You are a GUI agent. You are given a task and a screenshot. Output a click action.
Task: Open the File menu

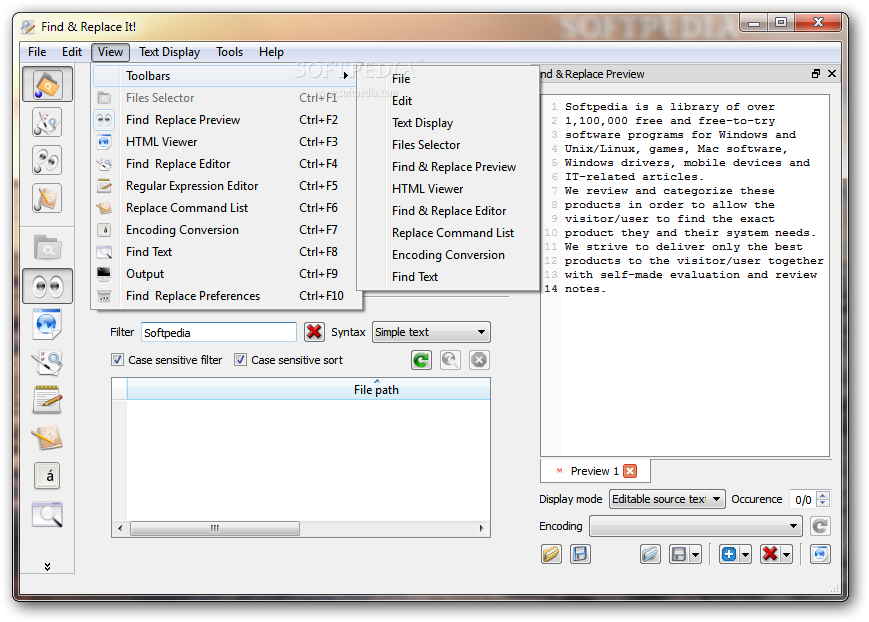coord(37,52)
